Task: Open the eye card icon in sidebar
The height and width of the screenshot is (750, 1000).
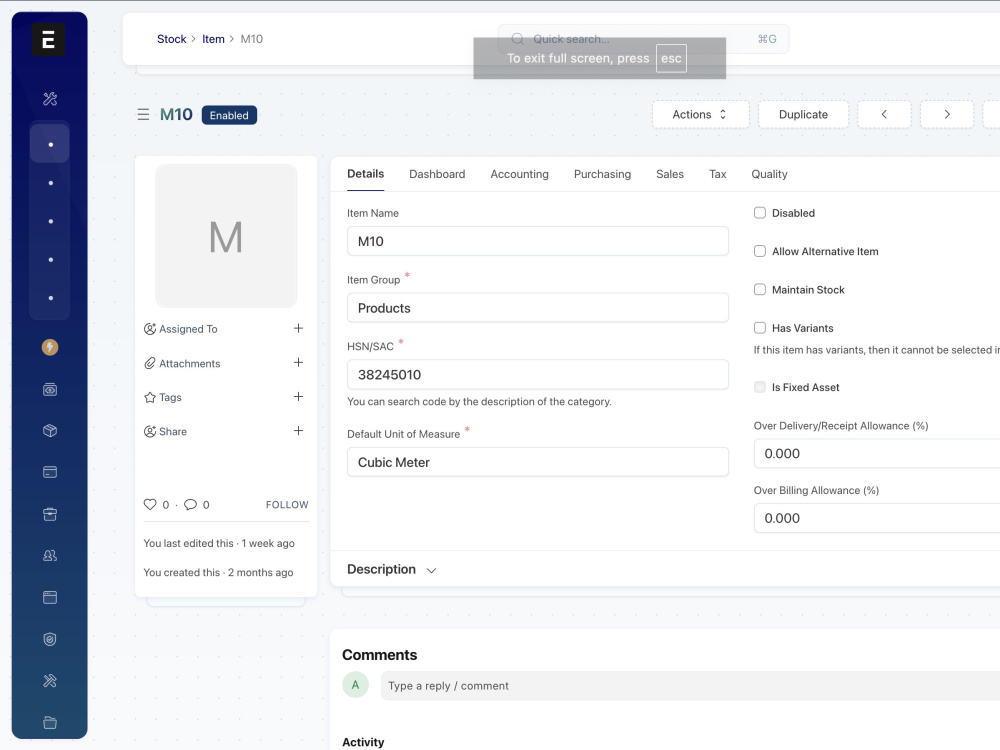Action: (50, 389)
